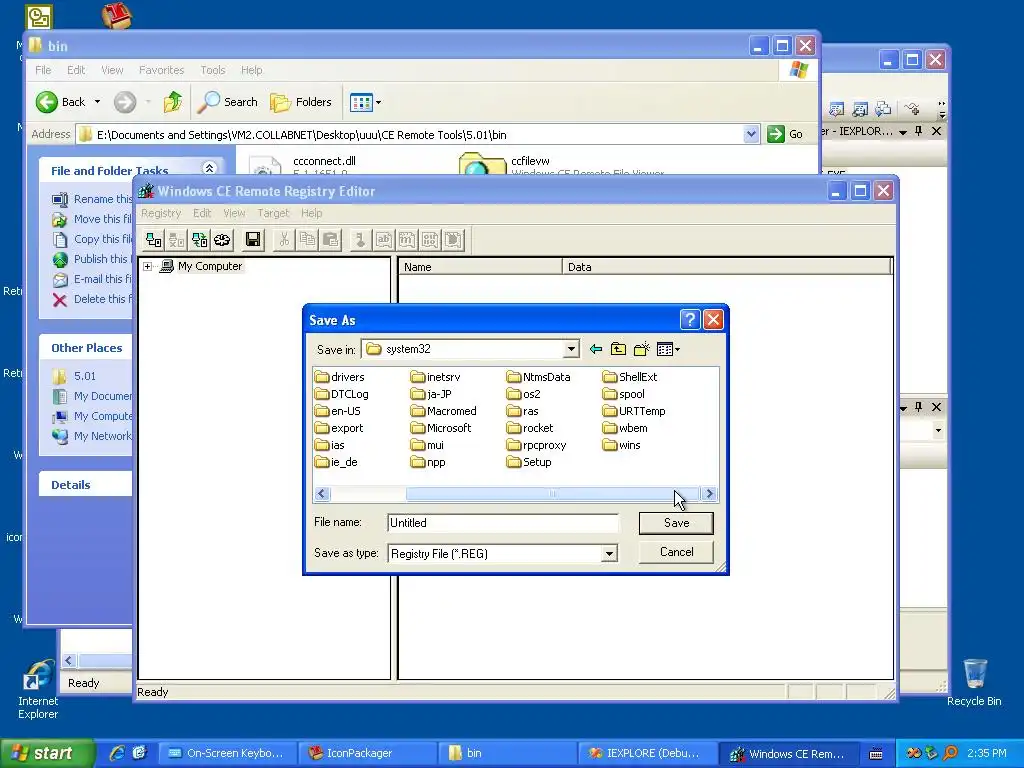Click the Data column header
1024x768 pixels.
click(x=726, y=266)
